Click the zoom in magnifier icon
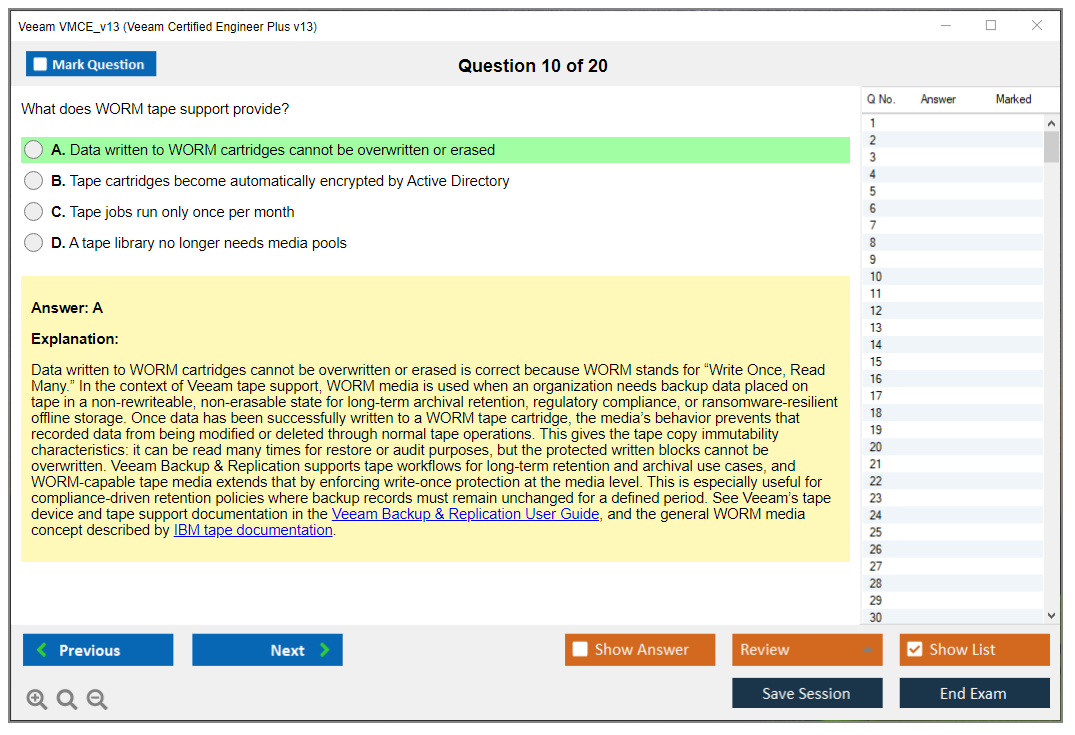Screen dimensions: 1075x735 pos(36,699)
